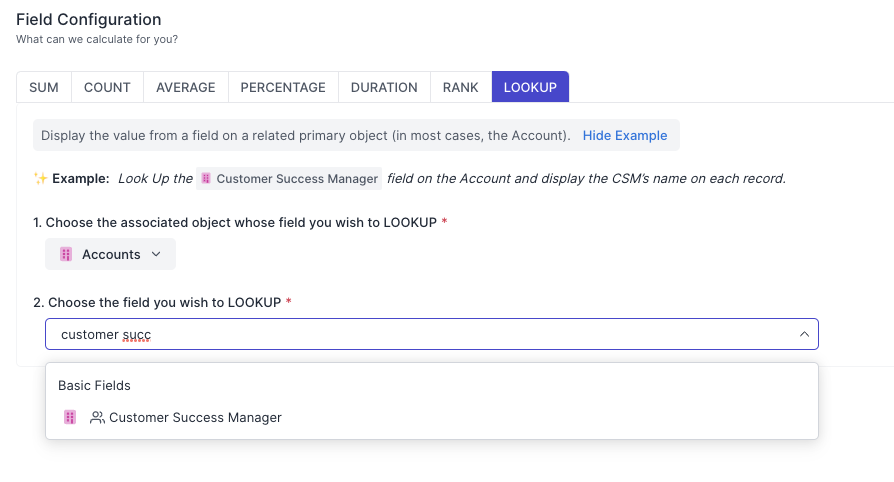Image resolution: width=894 pixels, height=482 pixels.
Task: Select the active LOOKUP tab
Action: (x=530, y=87)
